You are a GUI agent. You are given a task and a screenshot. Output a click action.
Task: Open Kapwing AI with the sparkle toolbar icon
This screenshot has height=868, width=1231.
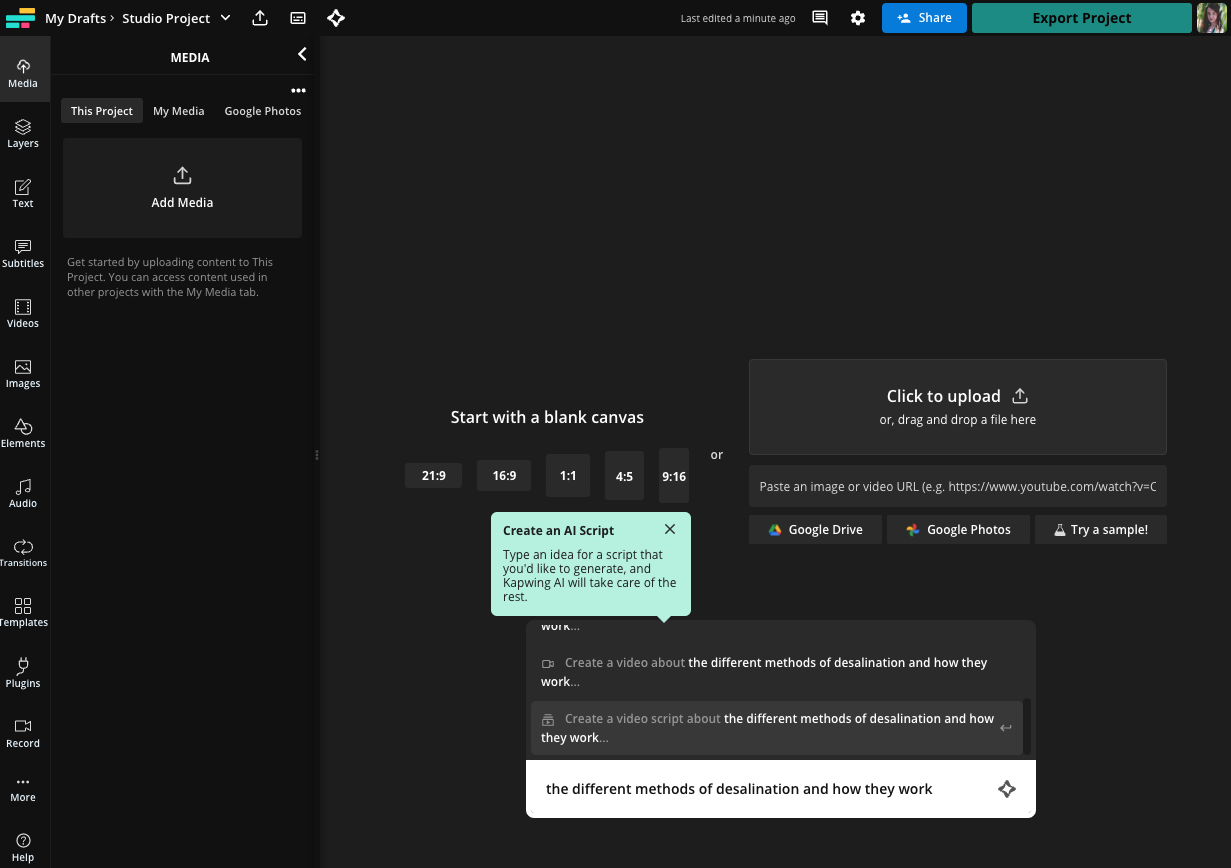tap(336, 18)
